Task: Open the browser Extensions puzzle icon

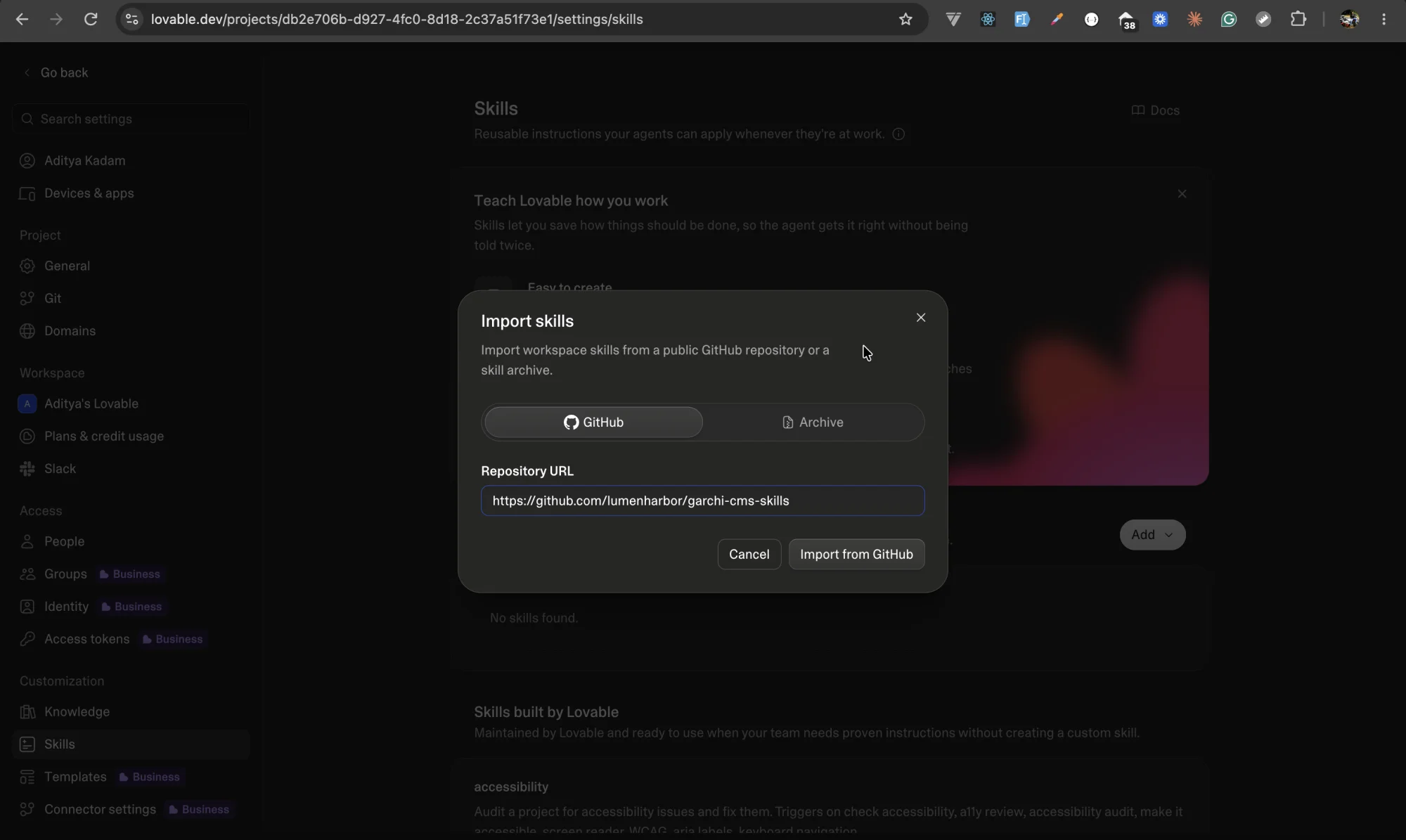Action: pos(1298,19)
